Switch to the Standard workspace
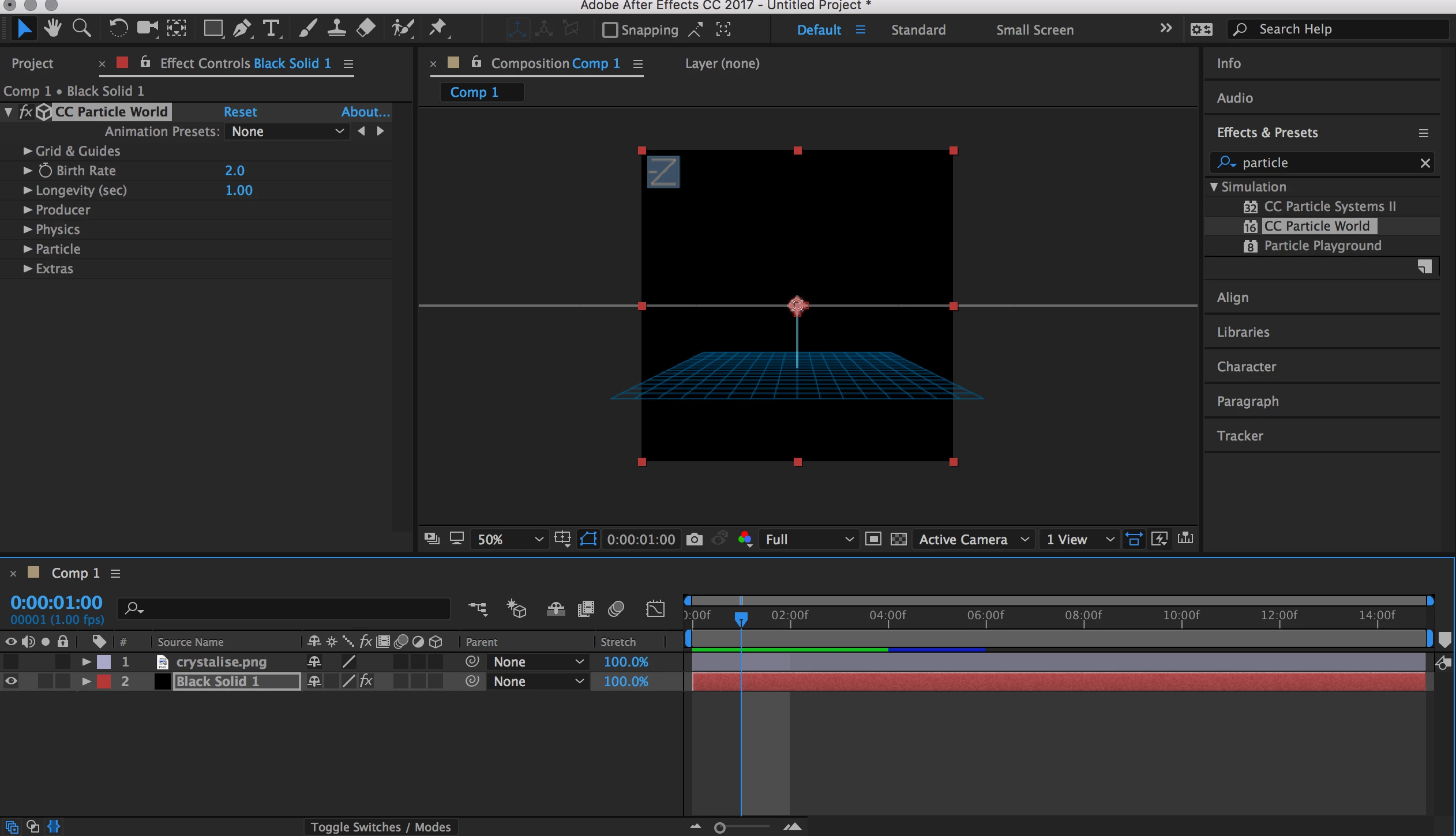This screenshot has height=836, width=1456. click(x=918, y=29)
